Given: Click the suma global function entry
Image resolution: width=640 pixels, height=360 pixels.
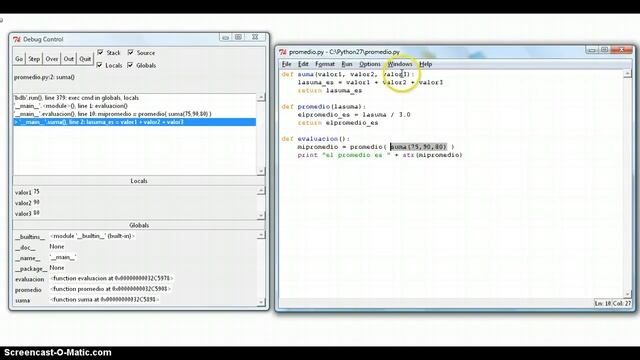Looking at the screenshot, I should (x=87, y=300).
